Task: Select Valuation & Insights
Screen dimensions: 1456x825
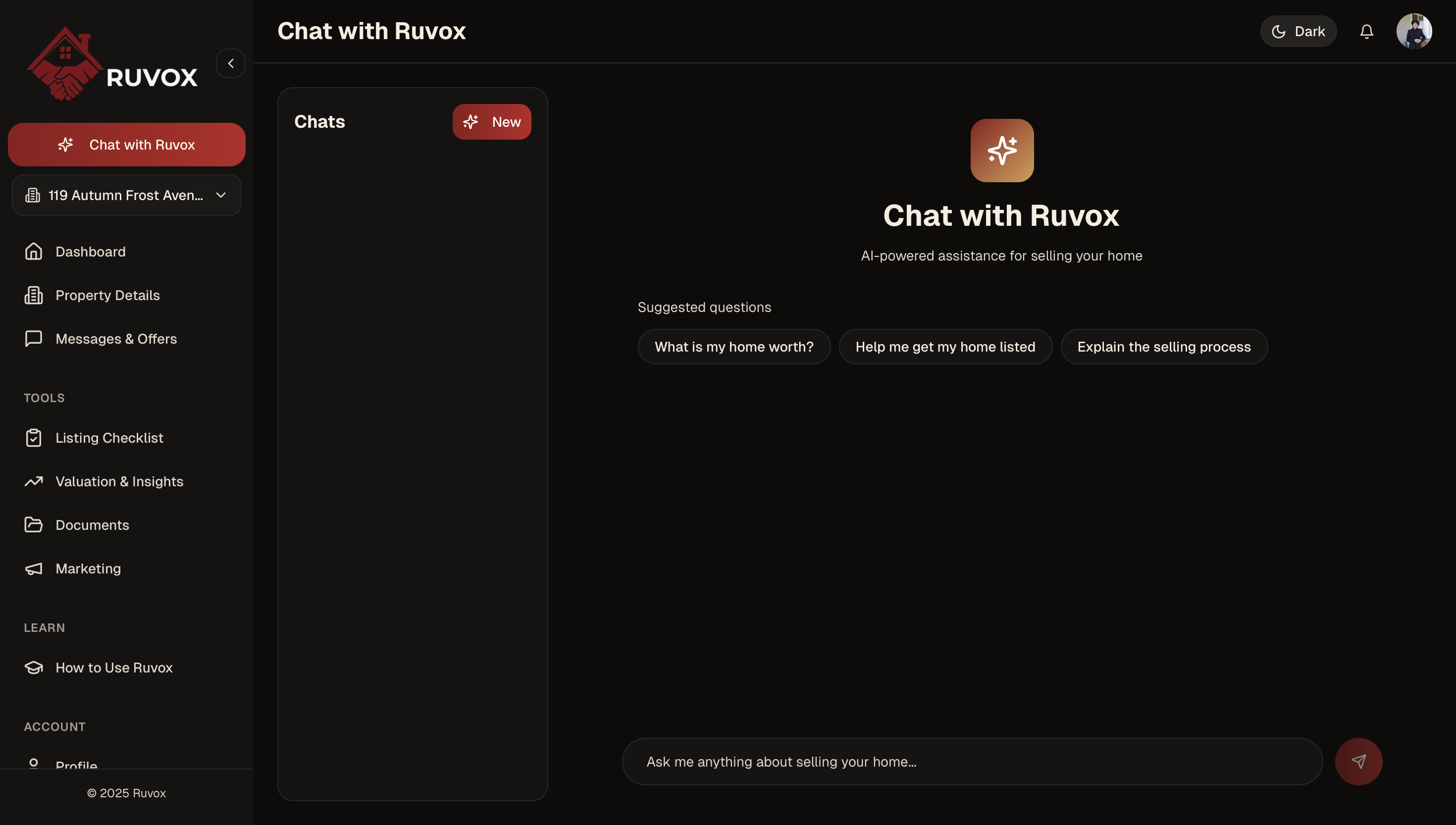Action: pyautogui.click(x=119, y=481)
